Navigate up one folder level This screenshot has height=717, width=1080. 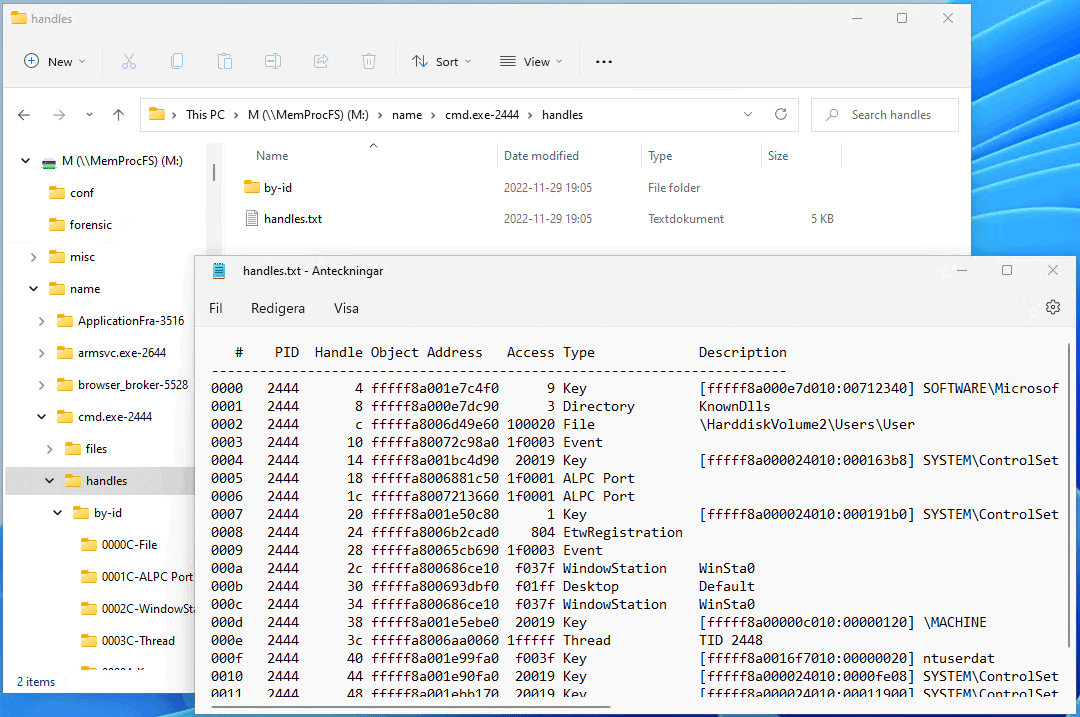tap(117, 114)
